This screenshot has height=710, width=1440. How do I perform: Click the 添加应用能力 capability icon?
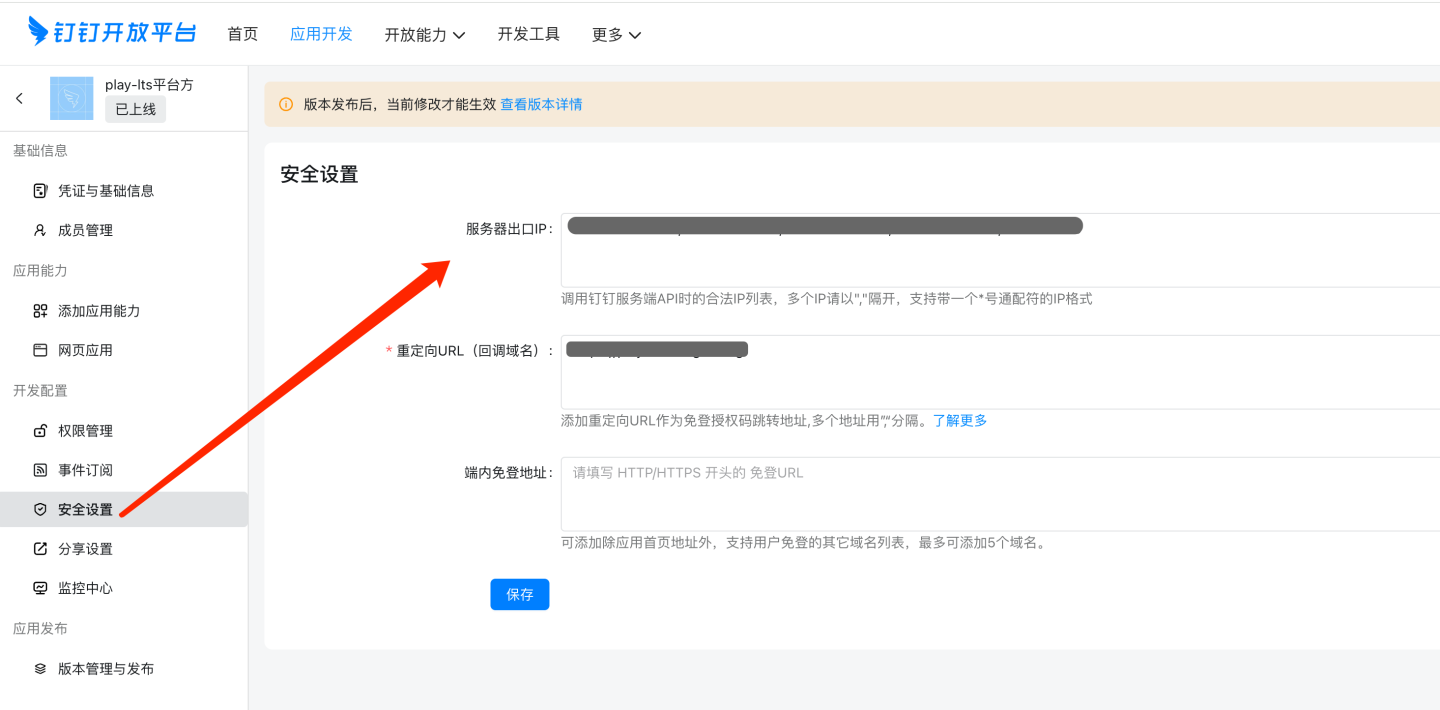[x=39, y=310]
